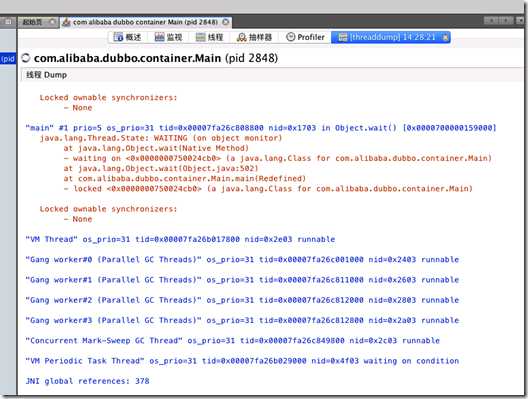Click java.lang.Thread.State: WAITING (on object monitor) line
Image resolution: width=528 pixels, height=399 pixels.
point(161,138)
